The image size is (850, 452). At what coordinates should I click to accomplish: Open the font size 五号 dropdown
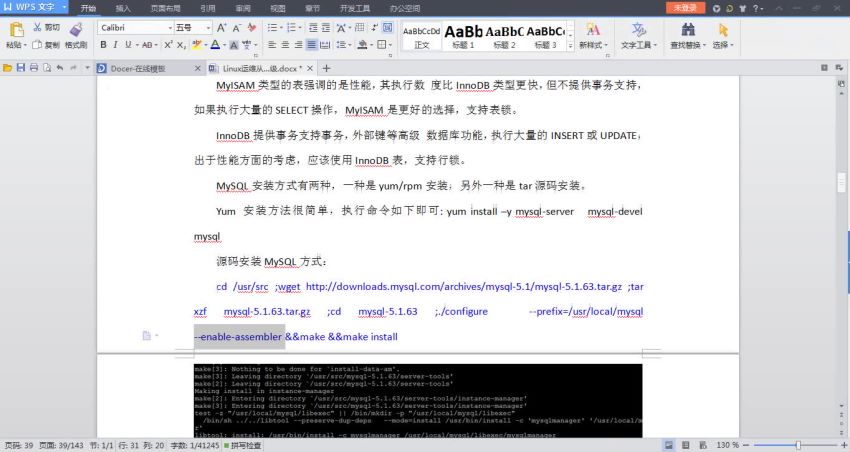[208, 28]
